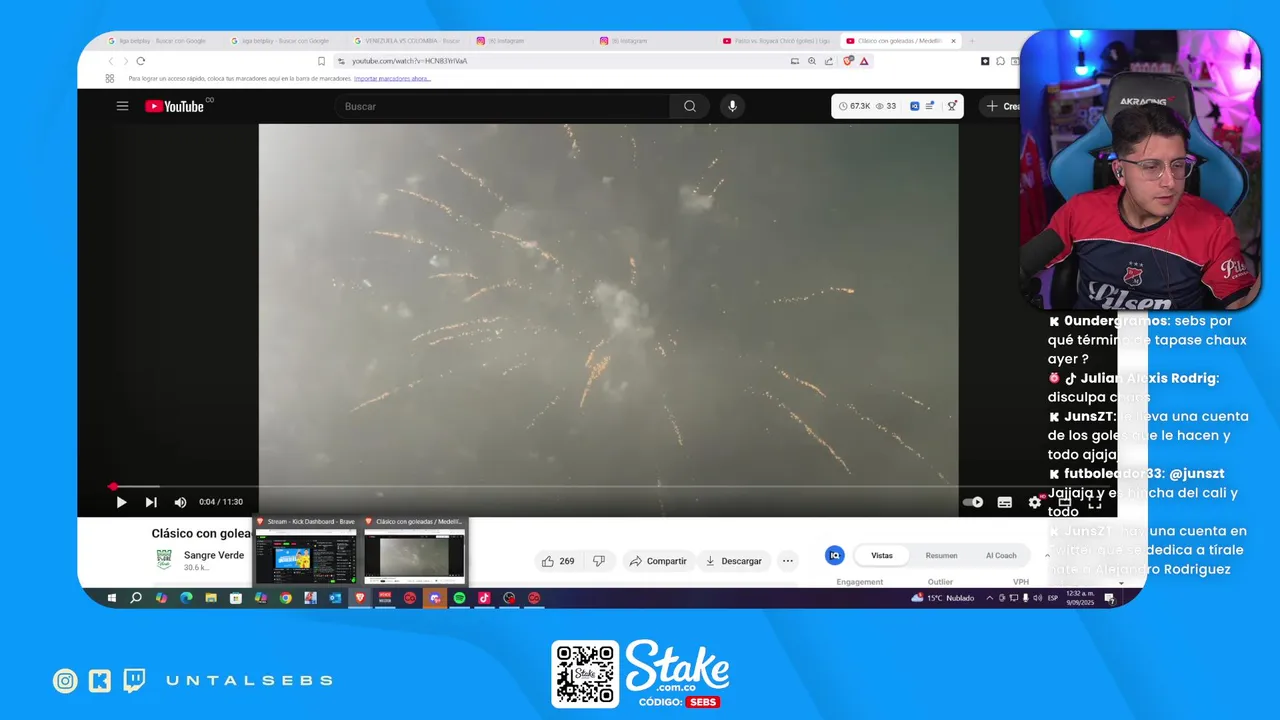Reload the browser page
The width and height of the screenshot is (1280, 720).
pyautogui.click(x=140, y=61)
